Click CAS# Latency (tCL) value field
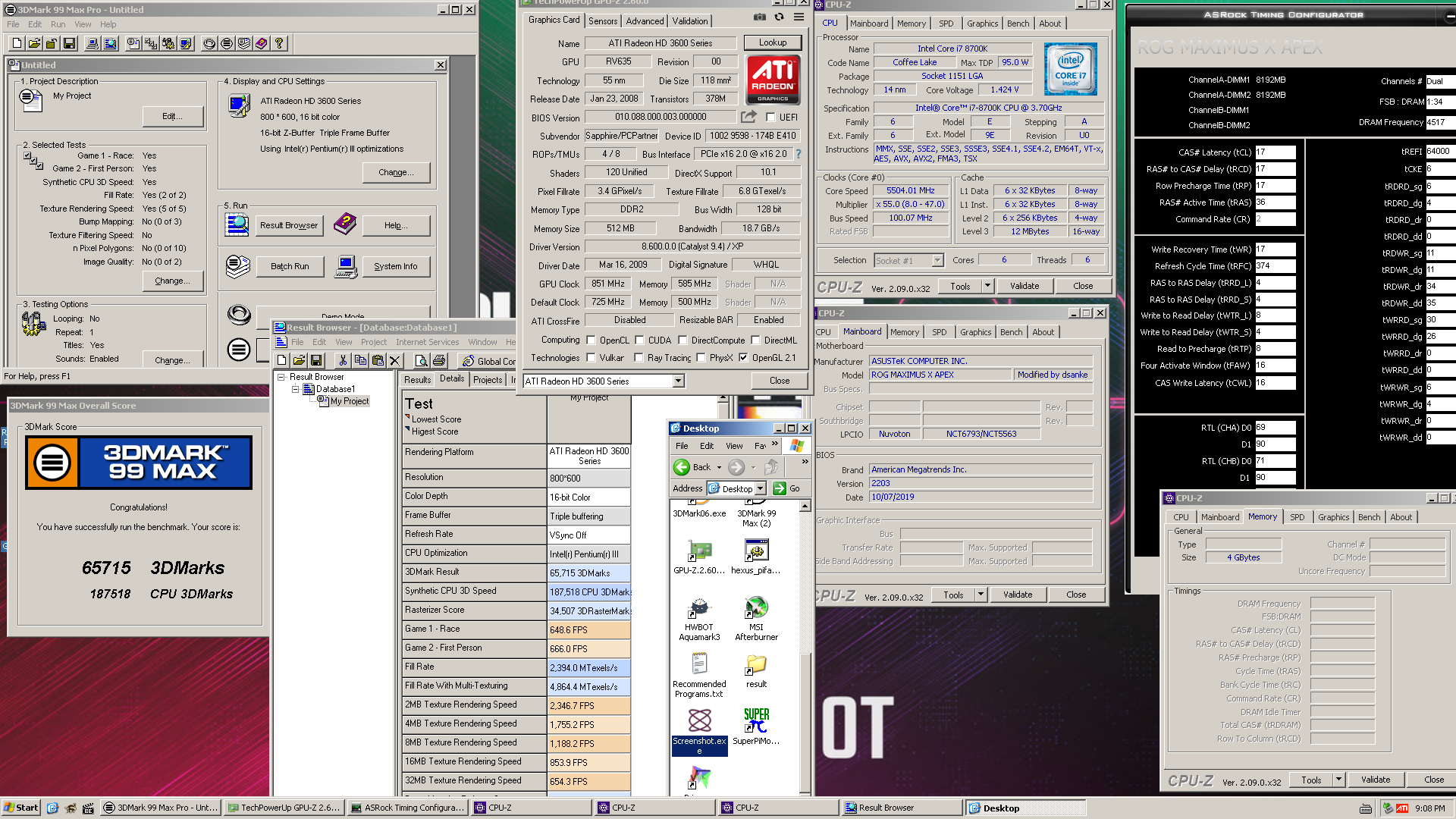This screenshot has height=819, width=1456. (x=1275, y=152)
